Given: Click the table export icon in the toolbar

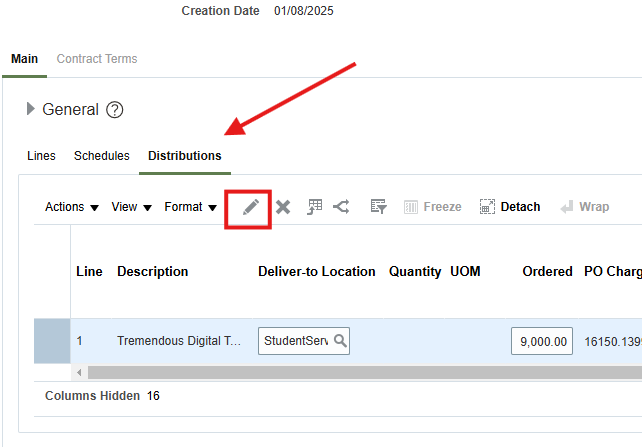Looking at the screenshot, I should pyautogui.click(x=314, y=207).
